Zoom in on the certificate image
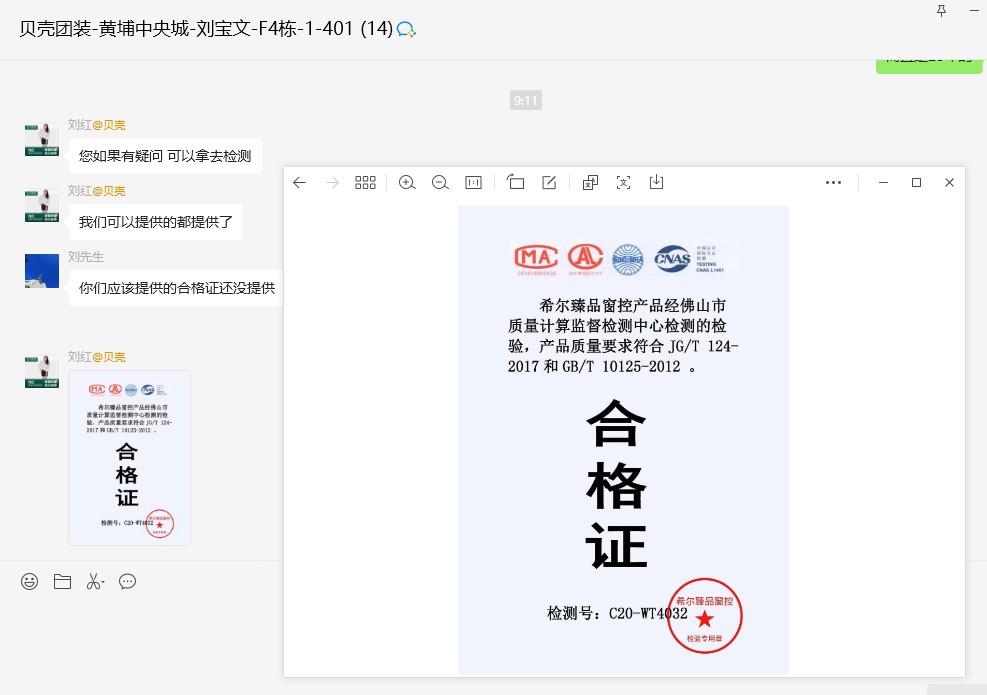This screenshot has width=987, height=695. click(407, 182)
